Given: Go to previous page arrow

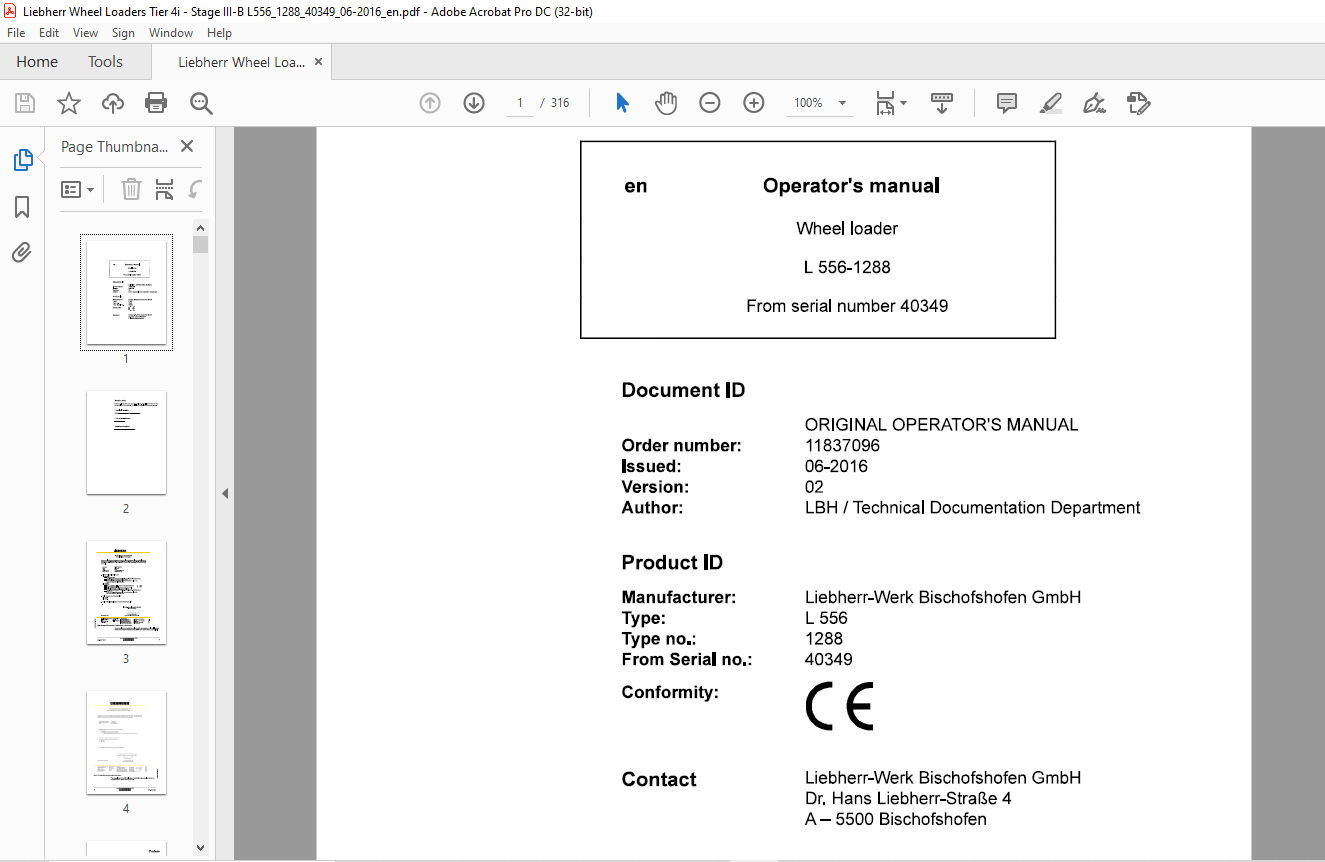Looking at the screenshot, I should coord(430,103).
